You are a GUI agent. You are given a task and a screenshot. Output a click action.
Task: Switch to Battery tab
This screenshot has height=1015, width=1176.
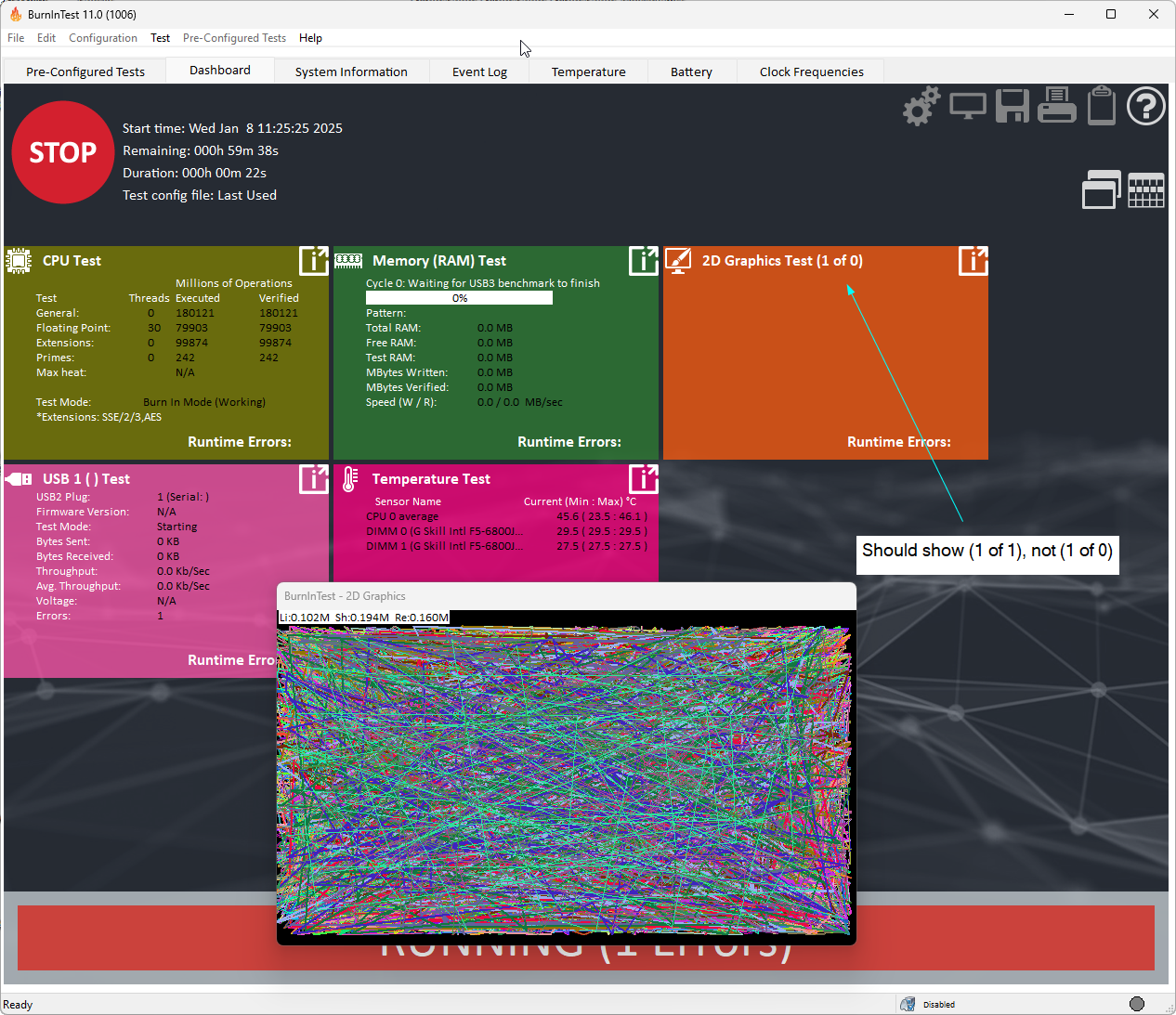point(691,72)
